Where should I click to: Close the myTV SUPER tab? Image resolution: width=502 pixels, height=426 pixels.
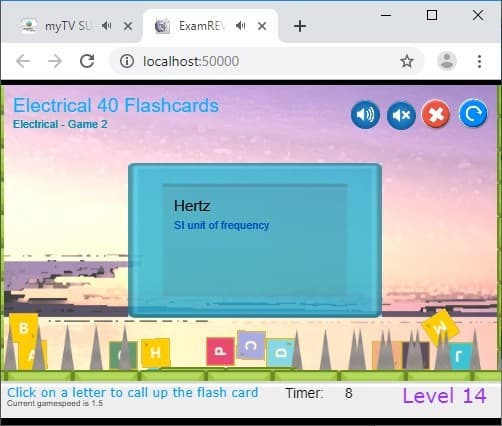[128, 26]
